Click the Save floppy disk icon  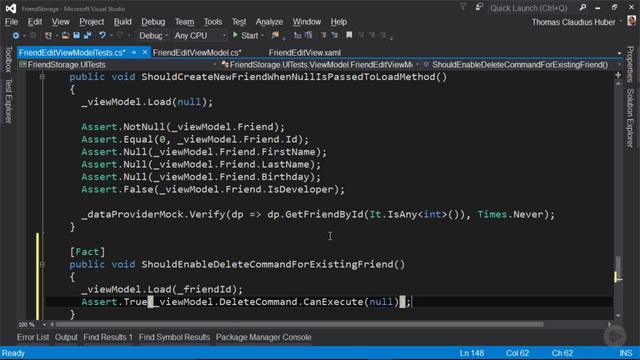click(x=76, y=36)
